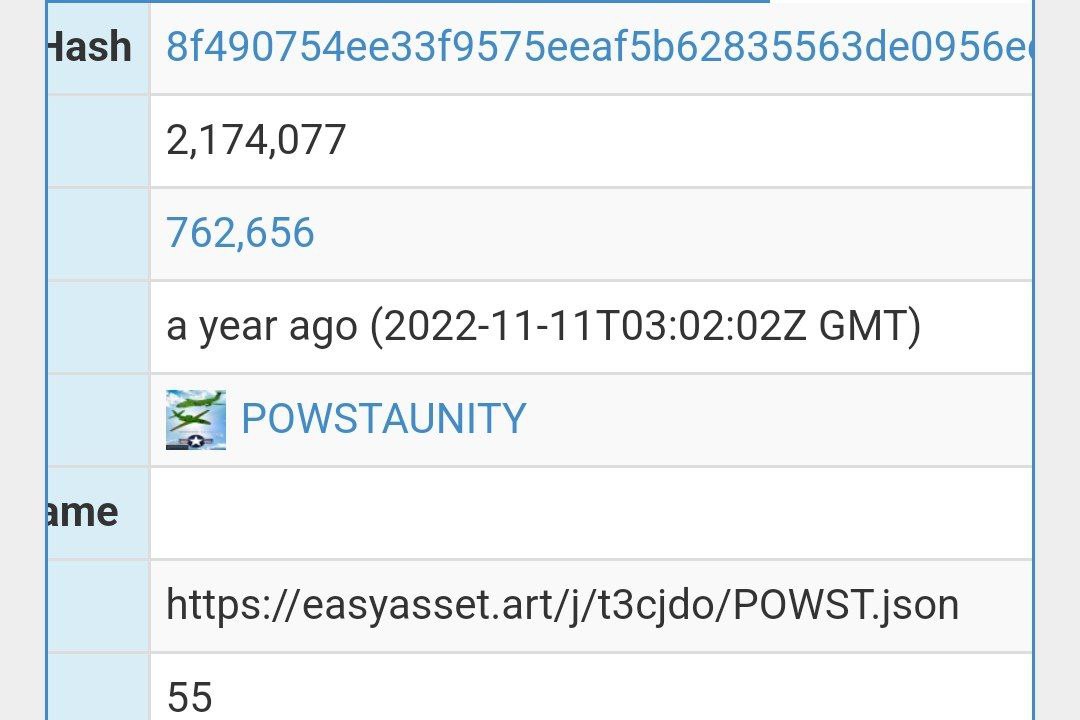Viewport: 1080px width, 720px height.
Task: Click the blue header cell beside the timestamp
Action: pos(98,327)
